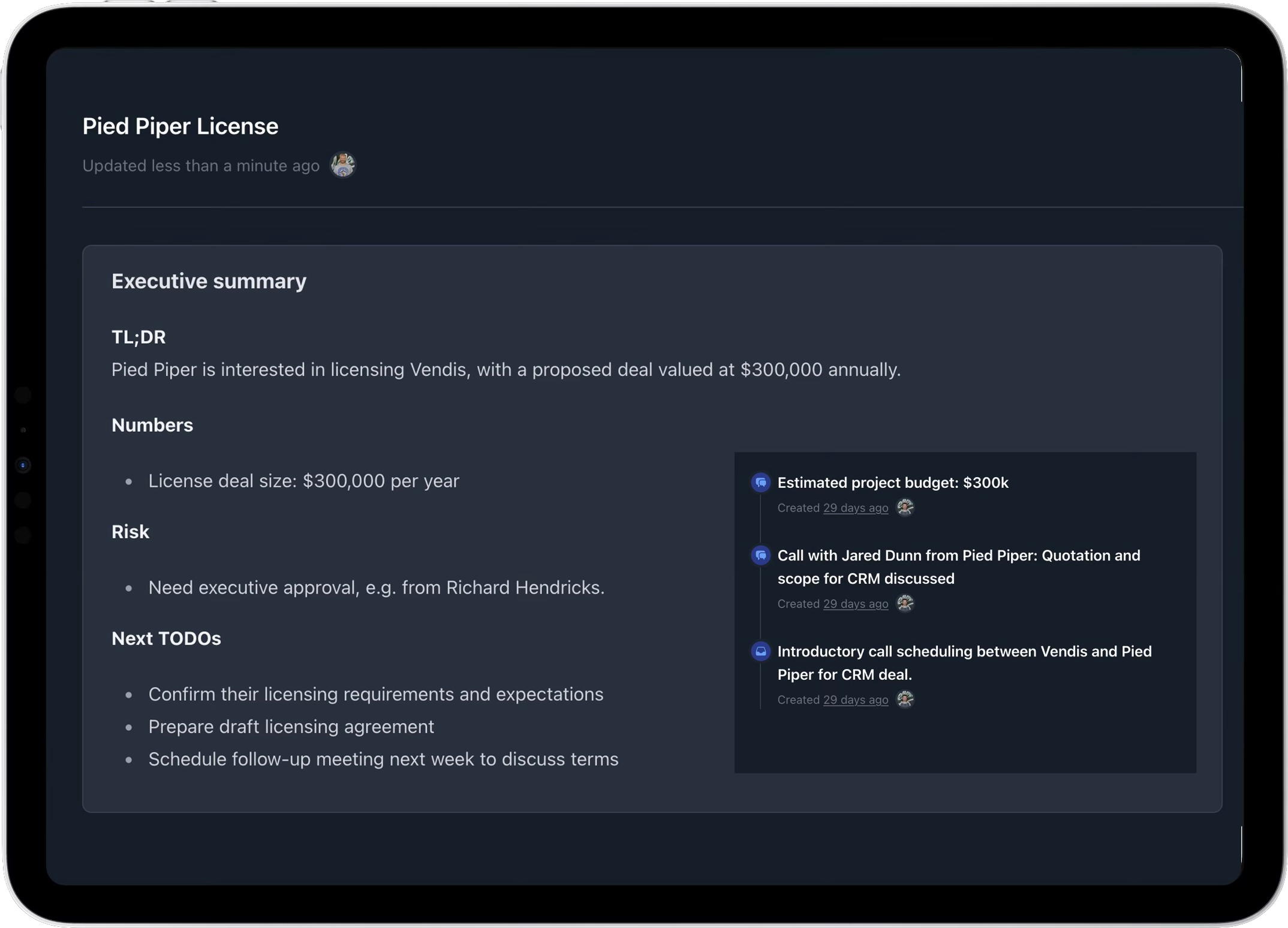Open the inbox icon on the Introductory call note
Screen dimensions: 1288x928
760,651
